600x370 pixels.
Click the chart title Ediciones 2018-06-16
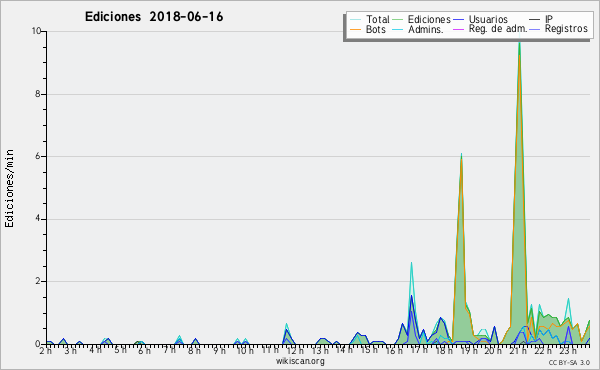154,17
